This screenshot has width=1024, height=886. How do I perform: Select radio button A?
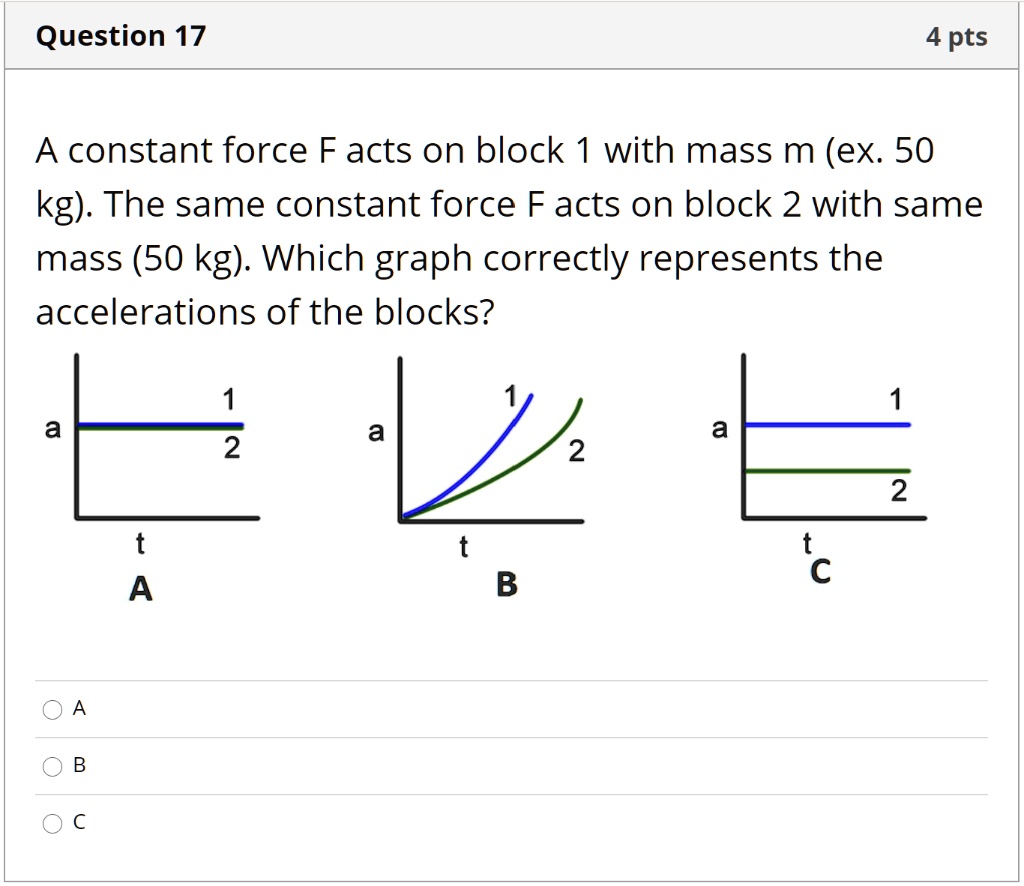tap(51, 708)
